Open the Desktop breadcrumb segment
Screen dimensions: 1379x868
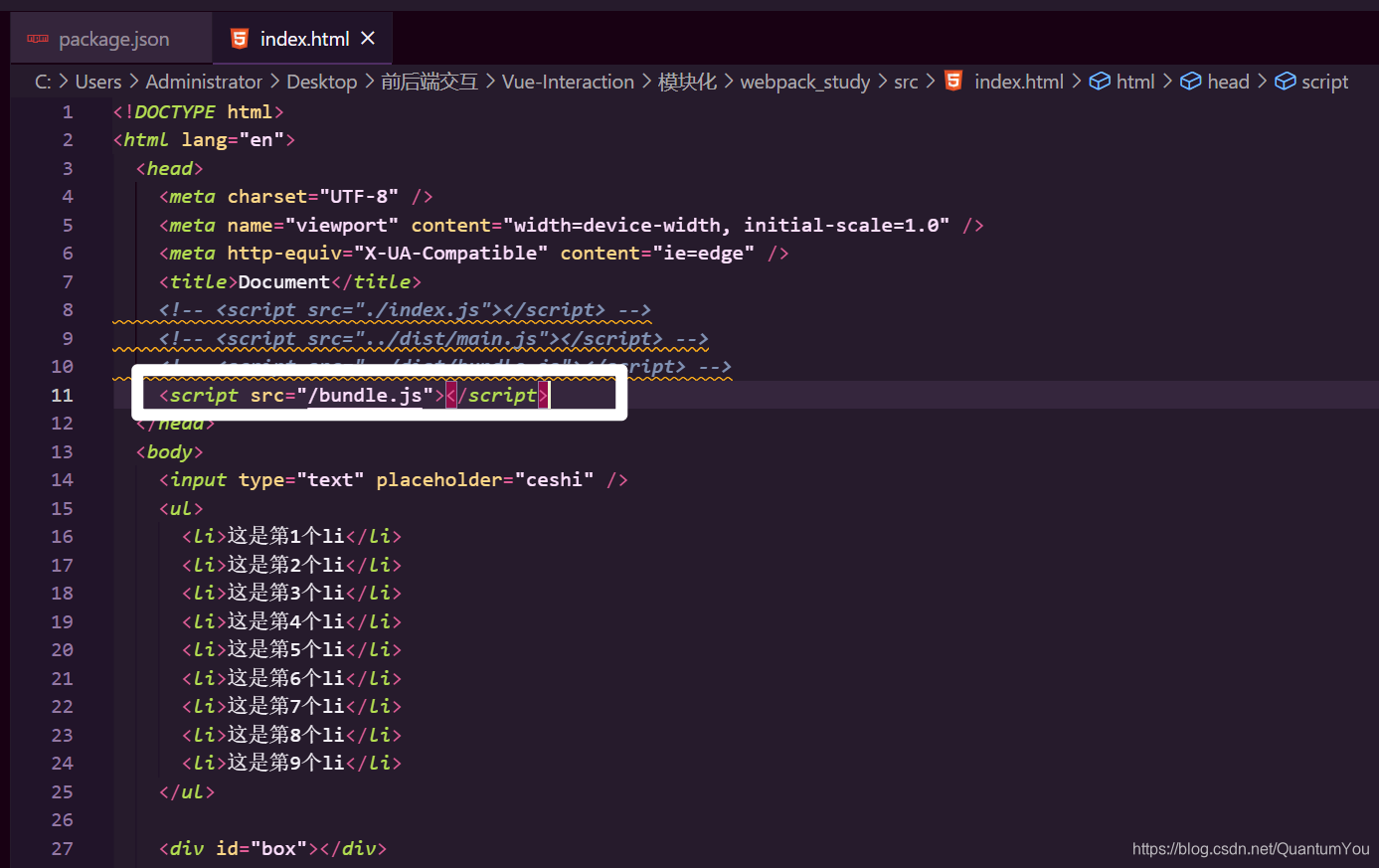tap(322, 82)
